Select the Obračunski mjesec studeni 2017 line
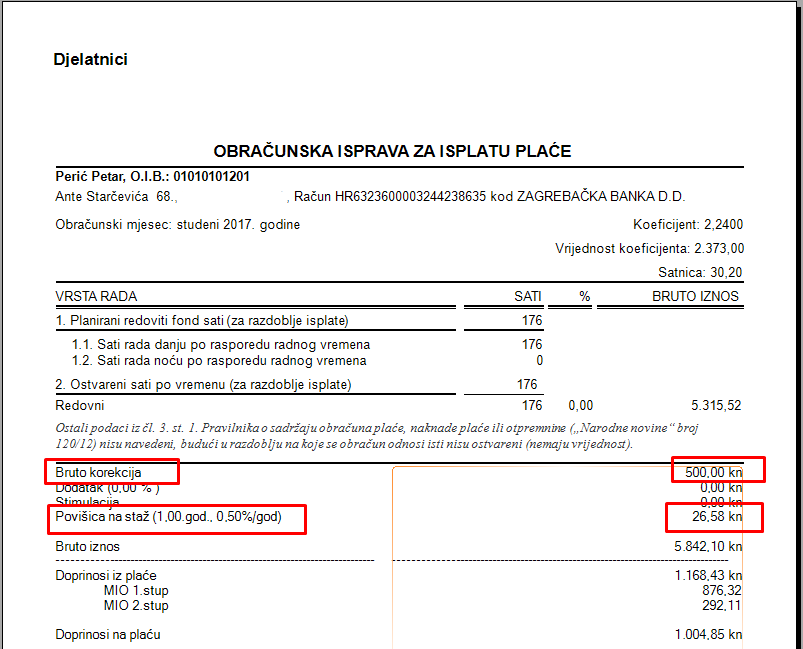803x649 pixels. [177, 225]
